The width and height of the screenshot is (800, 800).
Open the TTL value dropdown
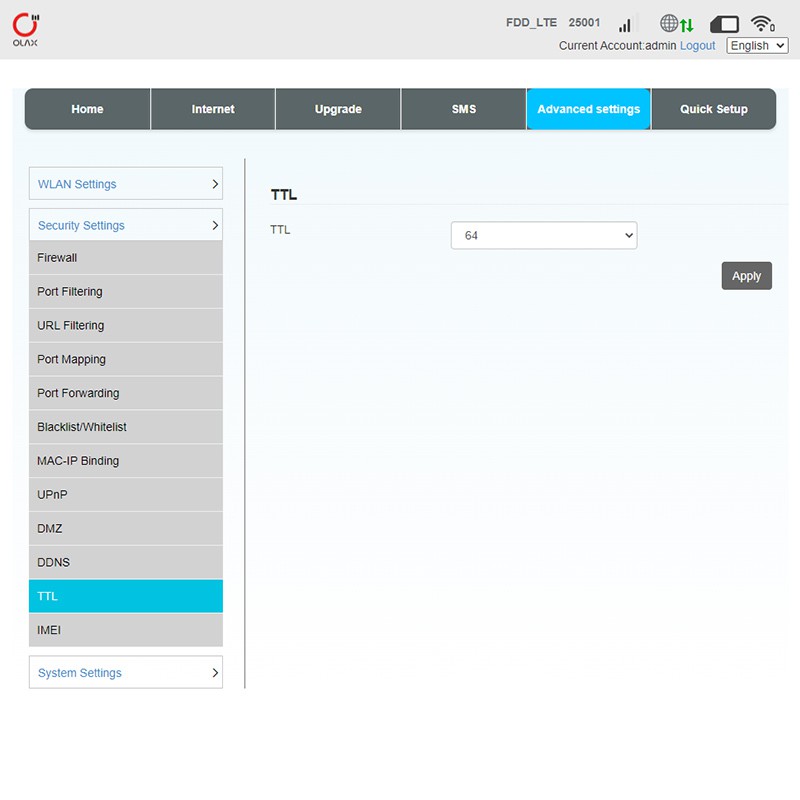point(543,236)
